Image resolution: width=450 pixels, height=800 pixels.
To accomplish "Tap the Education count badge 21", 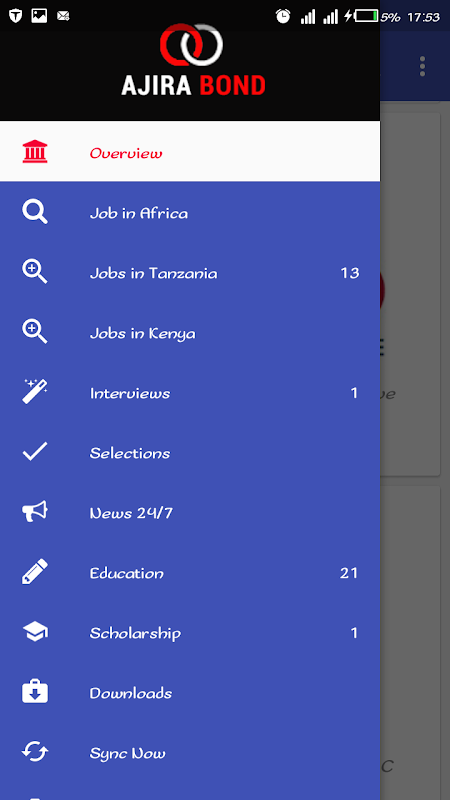I will [x=349, y=573].
